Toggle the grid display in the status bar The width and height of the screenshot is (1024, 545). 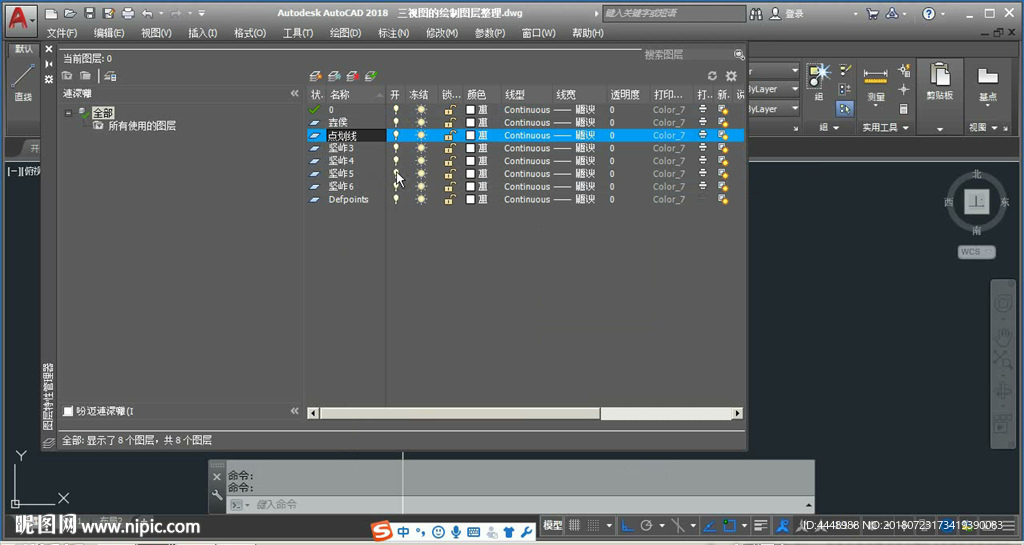575,525
